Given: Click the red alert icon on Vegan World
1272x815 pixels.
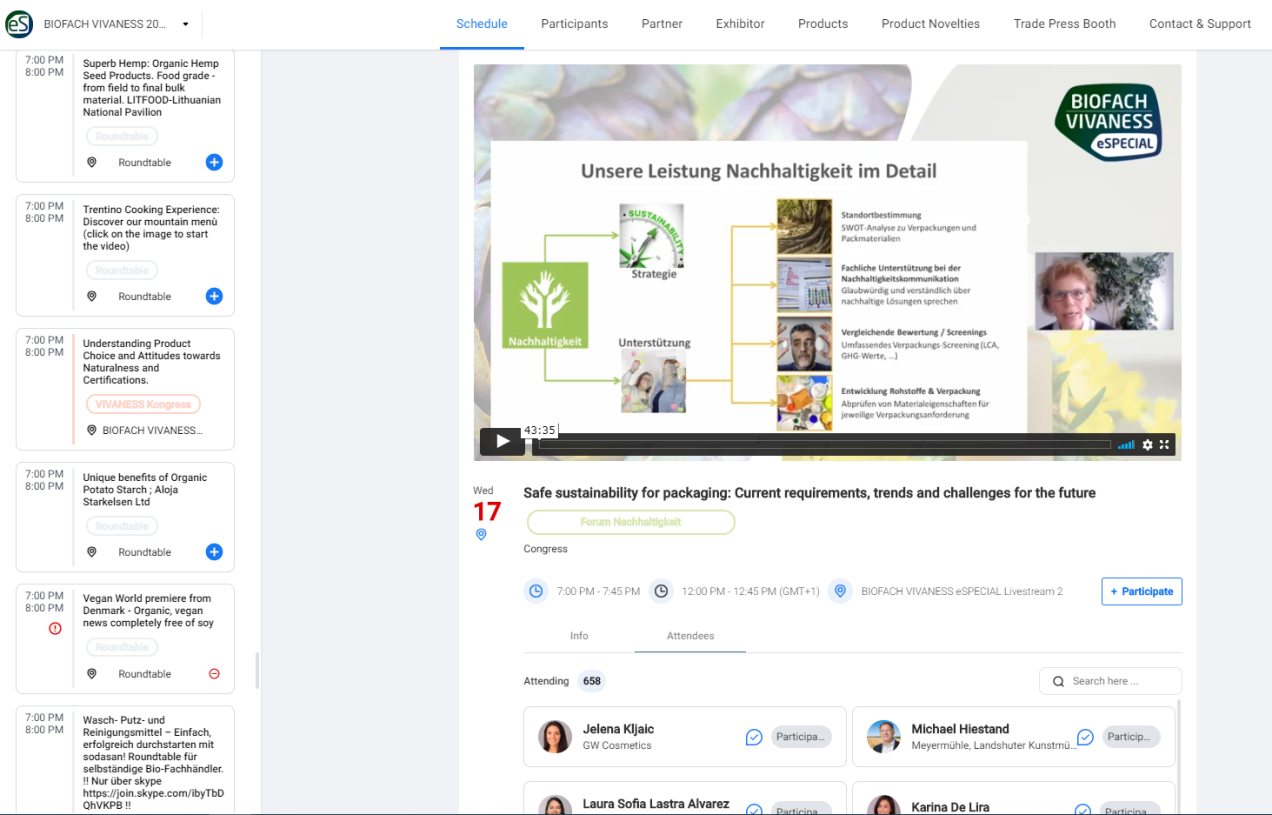Looking at the screenshot, I should [55, 628].
